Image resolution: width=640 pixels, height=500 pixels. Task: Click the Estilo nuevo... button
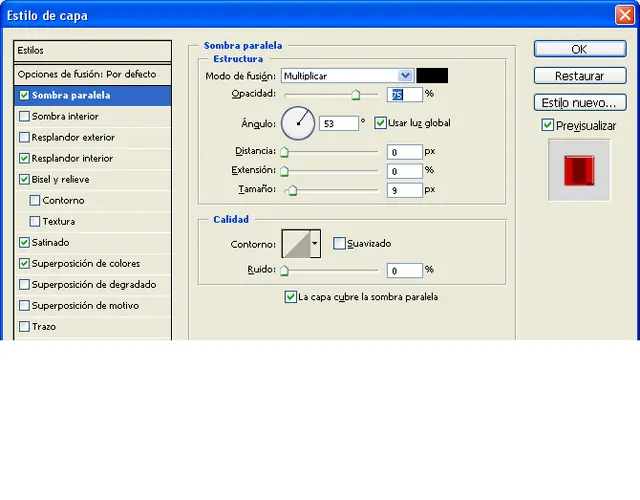pyautogui.click(x=580, y=103)
